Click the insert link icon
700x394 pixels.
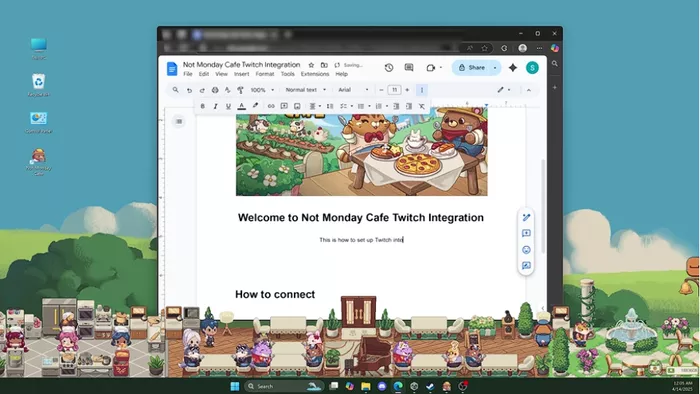point(271,106)
